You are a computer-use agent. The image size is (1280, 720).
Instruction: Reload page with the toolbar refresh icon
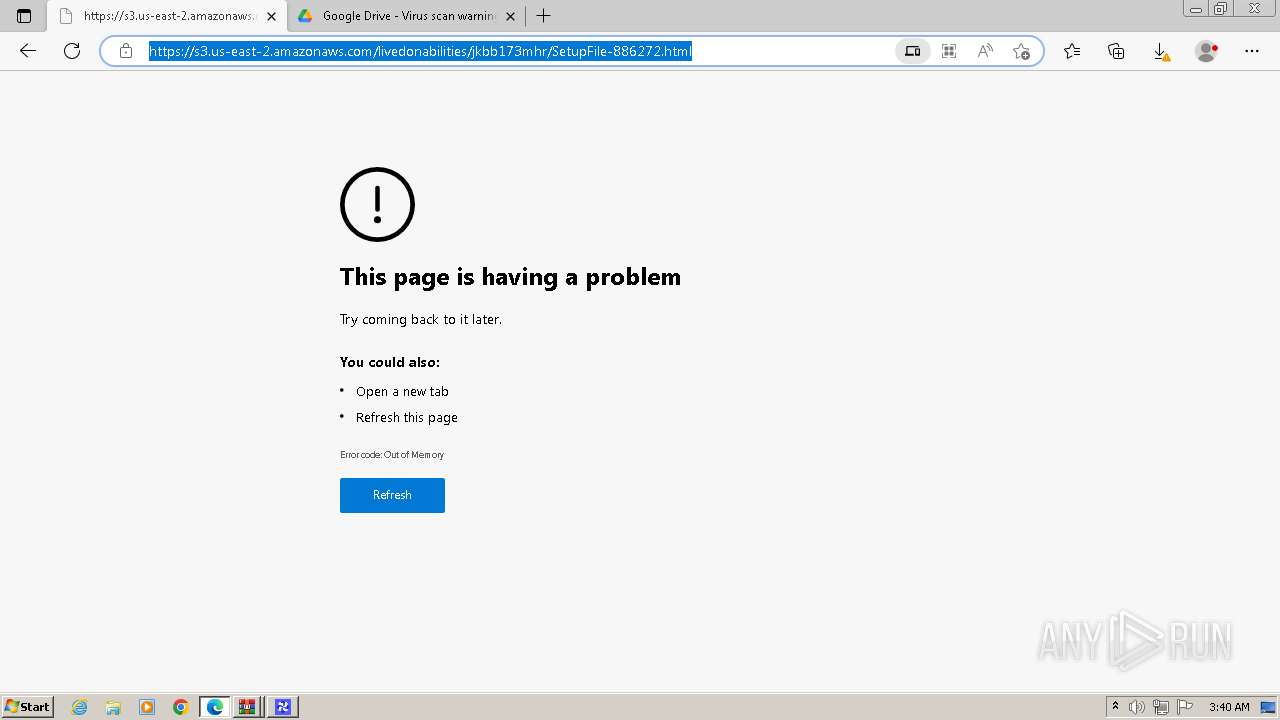[72, 51]
